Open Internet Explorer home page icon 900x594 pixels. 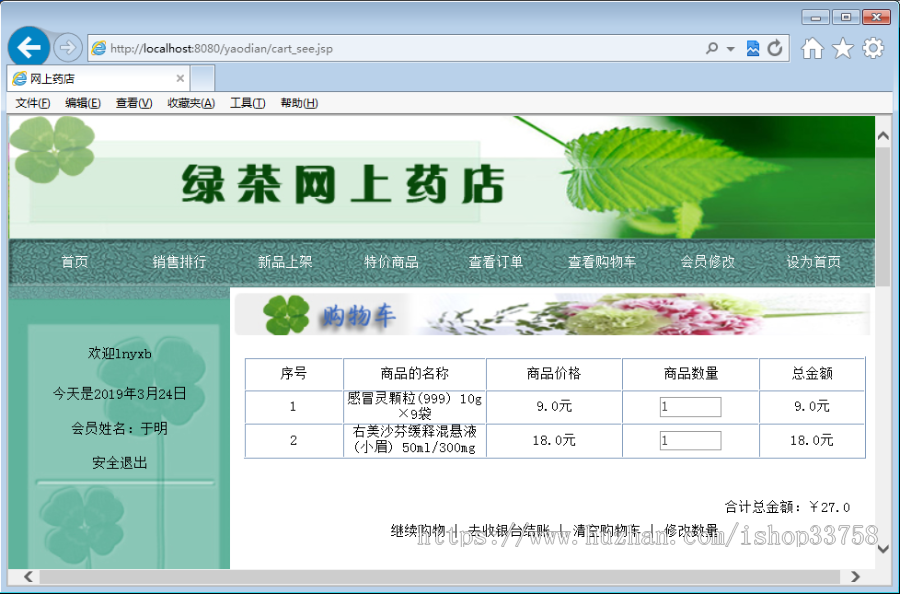pos(812,47)
